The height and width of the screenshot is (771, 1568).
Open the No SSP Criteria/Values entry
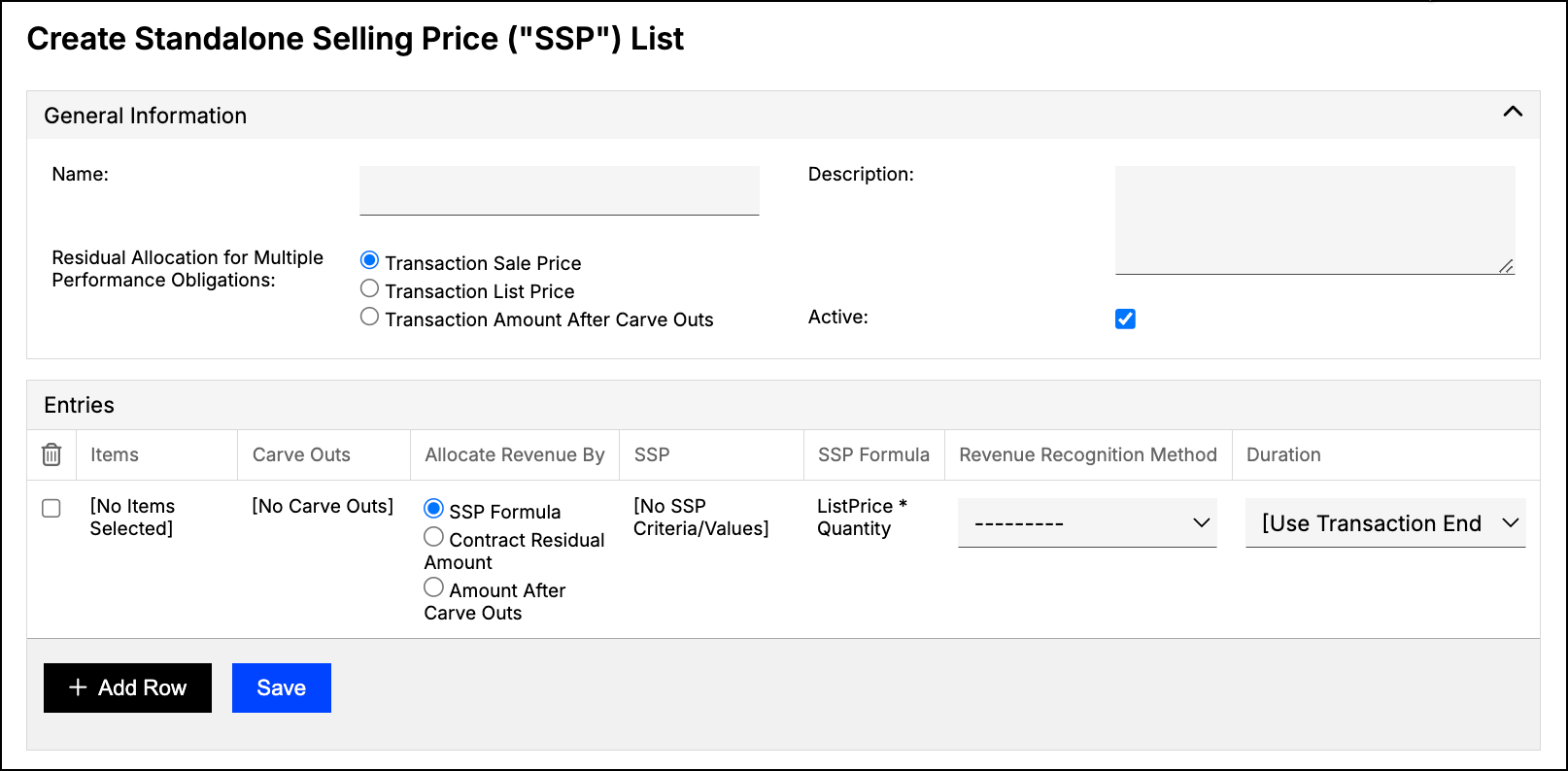tap(700, 518)
